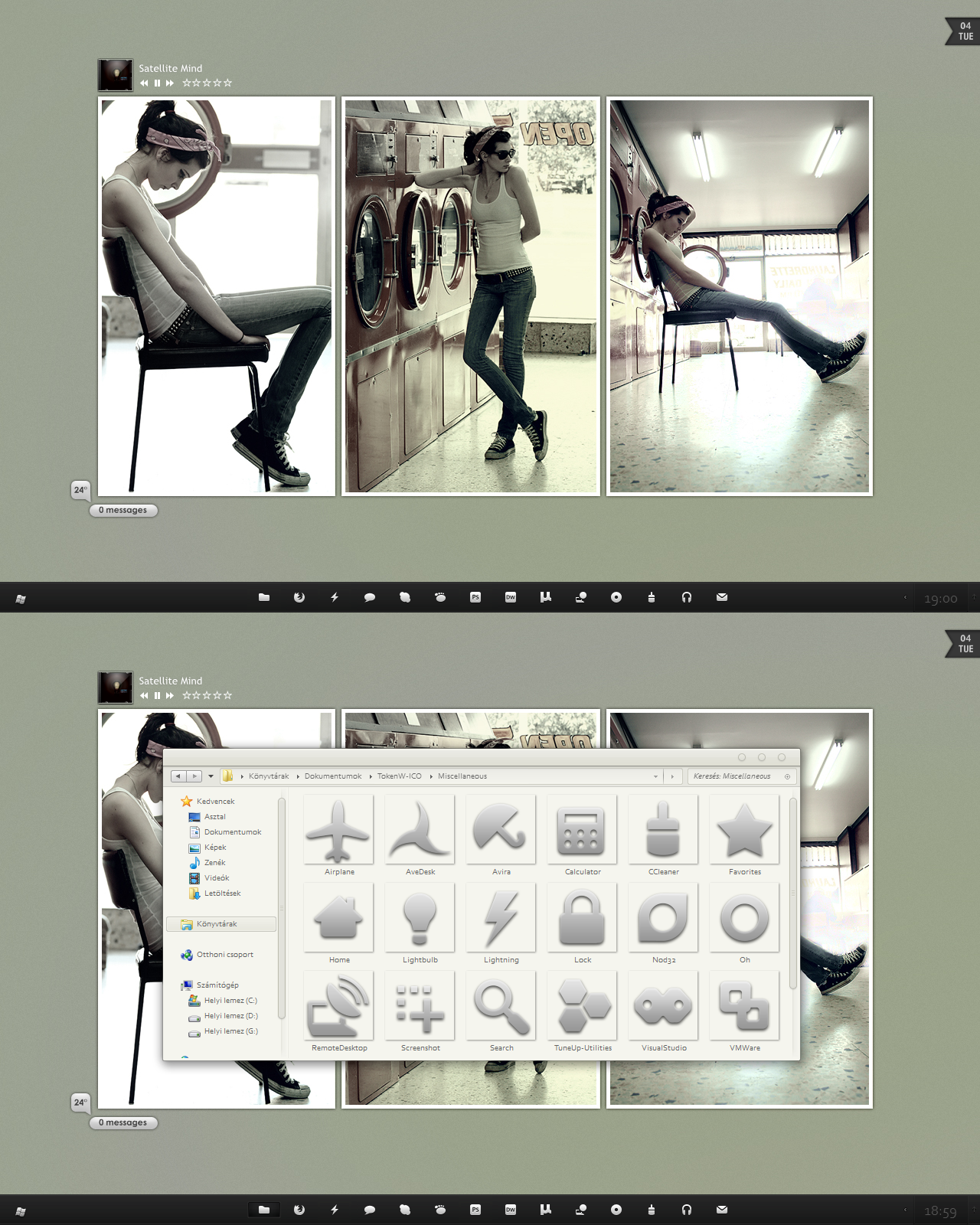Viewport: 980px width, 1225px height.
Task: Jump to the TokenW-ICO breadcrumb
Action: tap(399, 776)
